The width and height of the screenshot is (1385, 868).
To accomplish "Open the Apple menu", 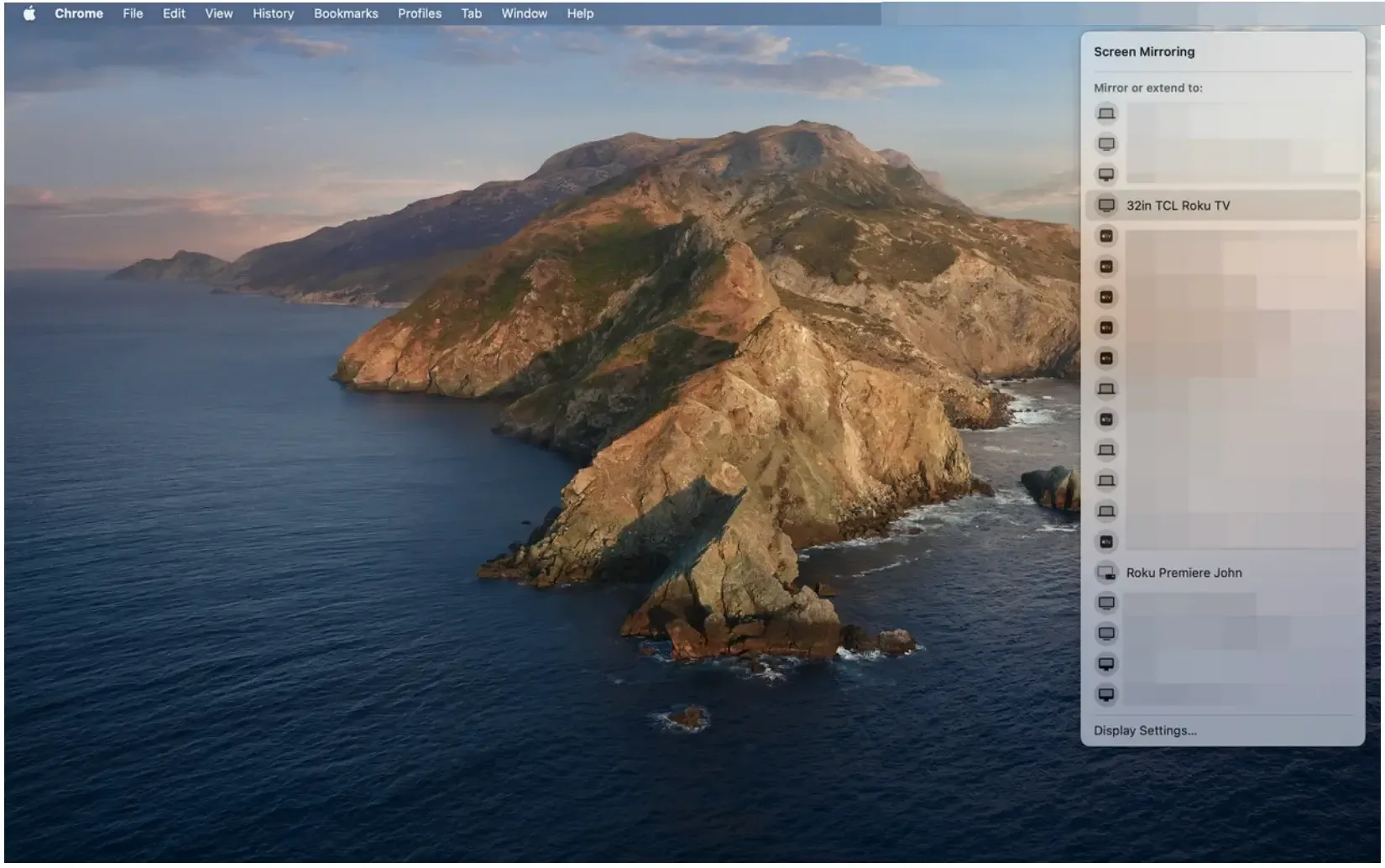I will [29, 13].
